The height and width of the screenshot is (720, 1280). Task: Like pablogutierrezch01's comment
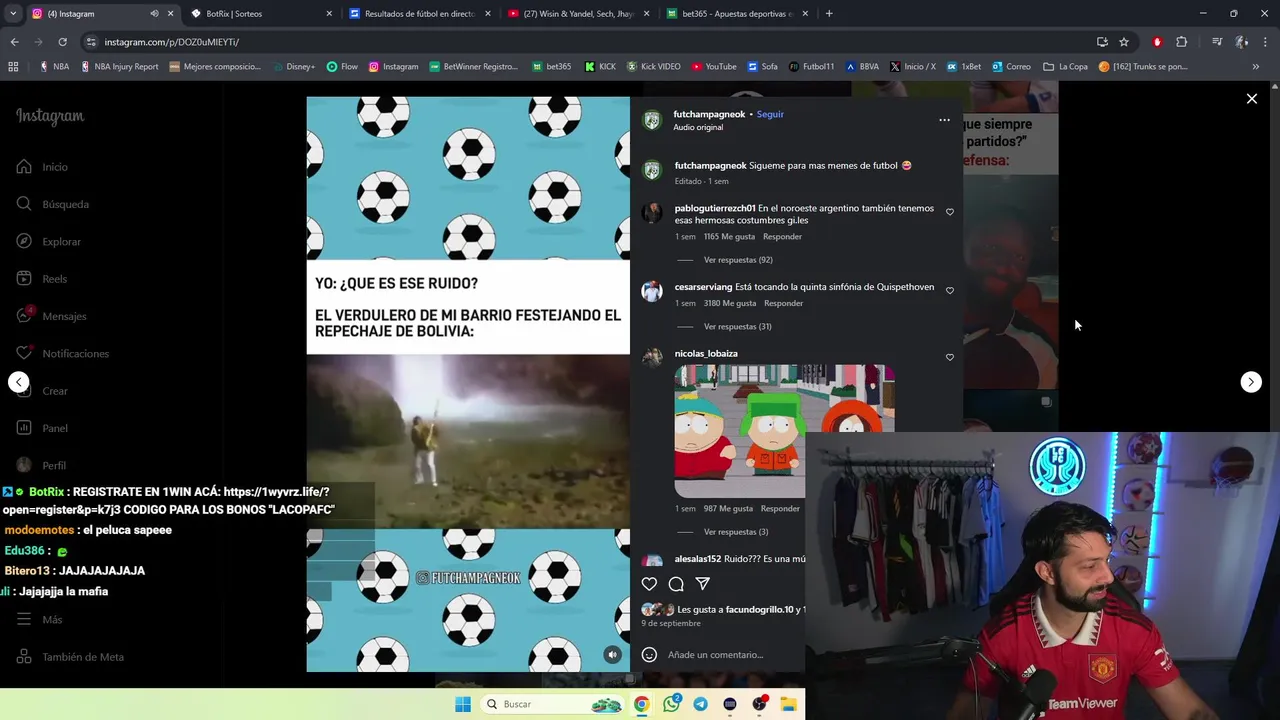[x=950, y=212]
